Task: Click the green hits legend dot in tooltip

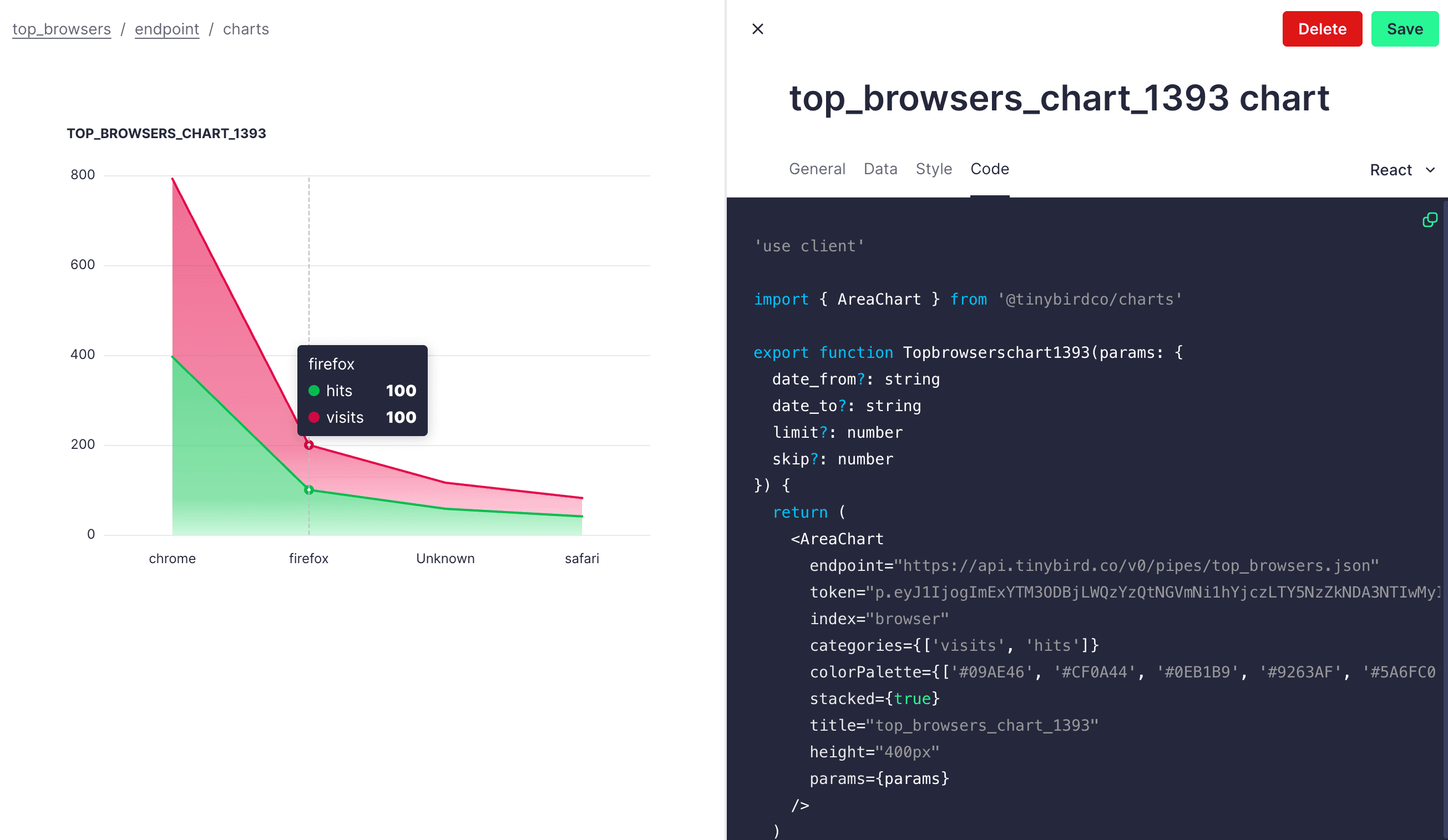Action: point(314,391)
